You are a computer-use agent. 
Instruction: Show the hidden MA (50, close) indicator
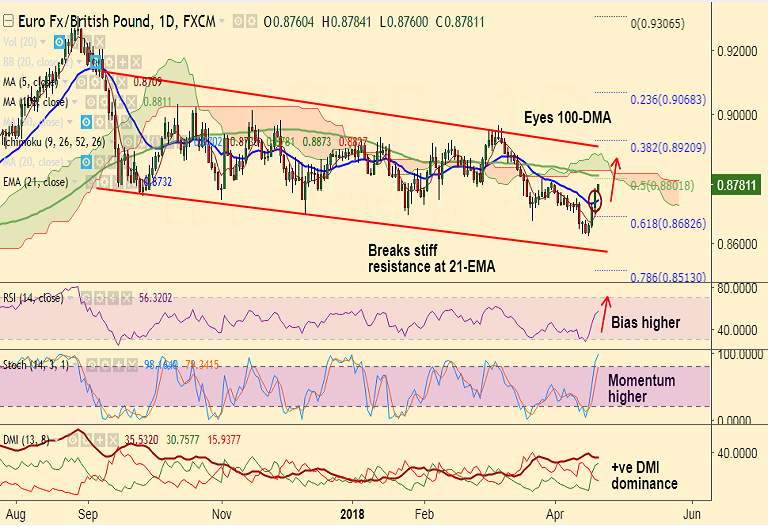(x=86, y=122)
